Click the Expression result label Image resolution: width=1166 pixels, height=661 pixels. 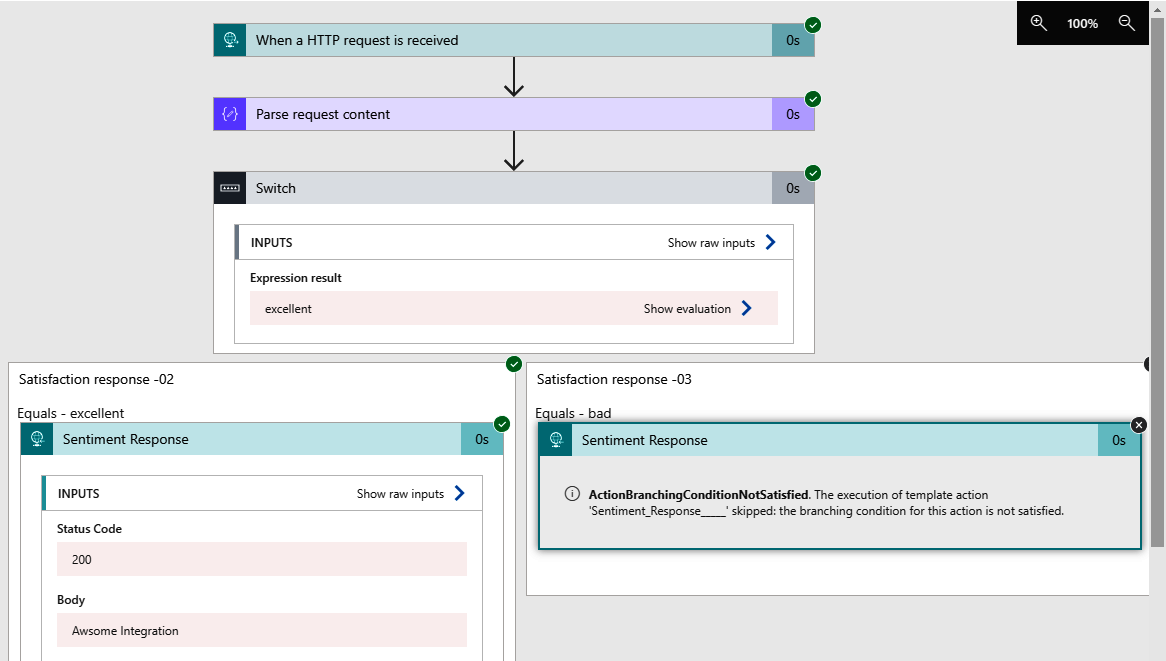coord(296,277)
